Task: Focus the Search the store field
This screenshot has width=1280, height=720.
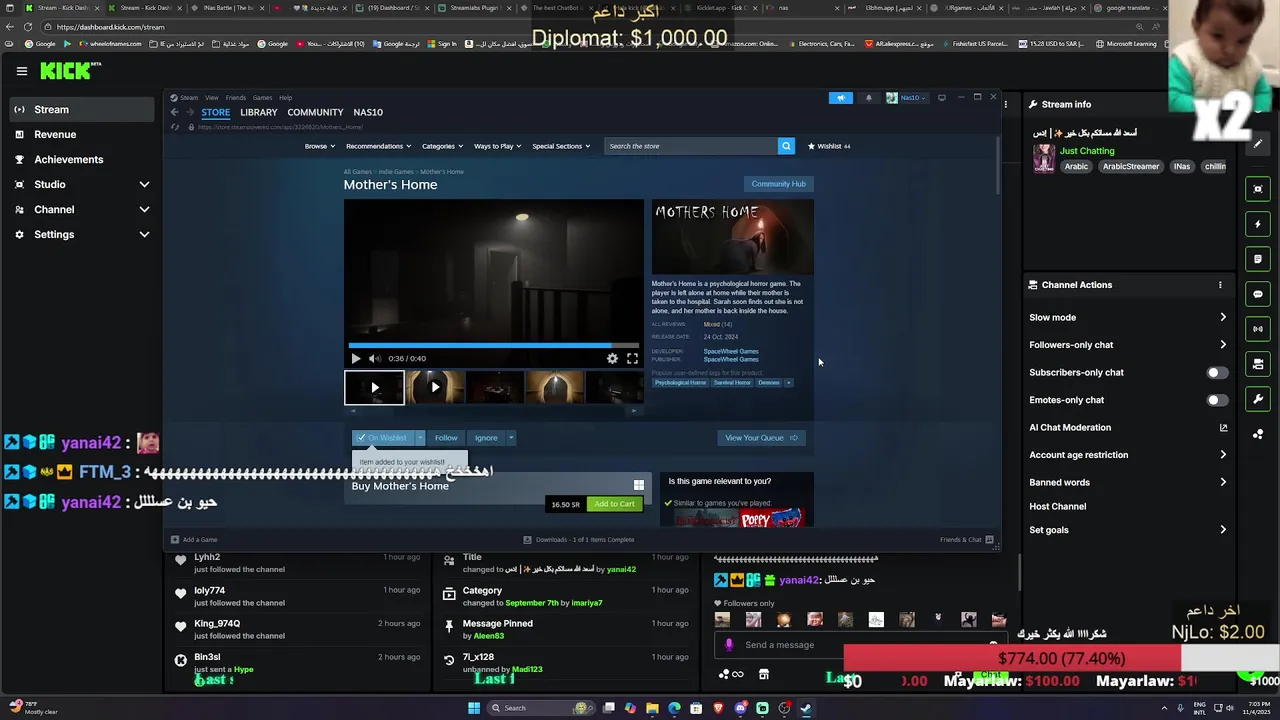Action: pyautogui.click(x=691, y=146)
